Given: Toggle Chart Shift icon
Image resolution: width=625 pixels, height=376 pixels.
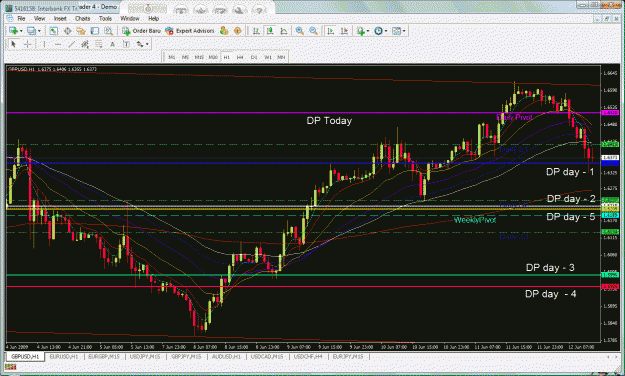Looking at the screenshot, I should pyautogui.click(x=344, y=31).
